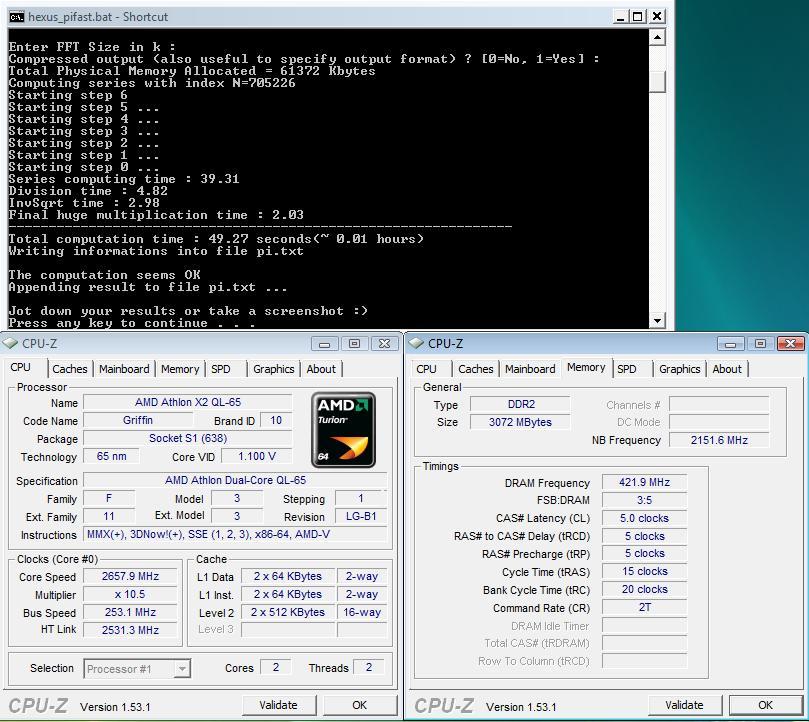Click the Core VID value 1.100 V
Image resolution: width=809 pixels, height=722 pixels.
coord(256,456)
